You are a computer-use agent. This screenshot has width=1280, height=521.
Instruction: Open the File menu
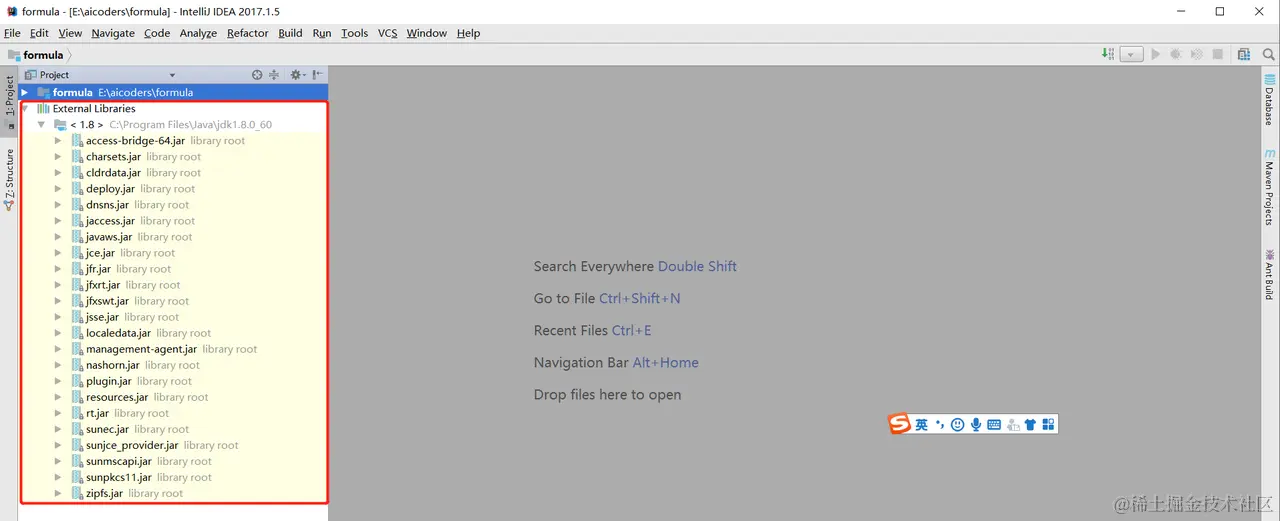tap(12, 33)
